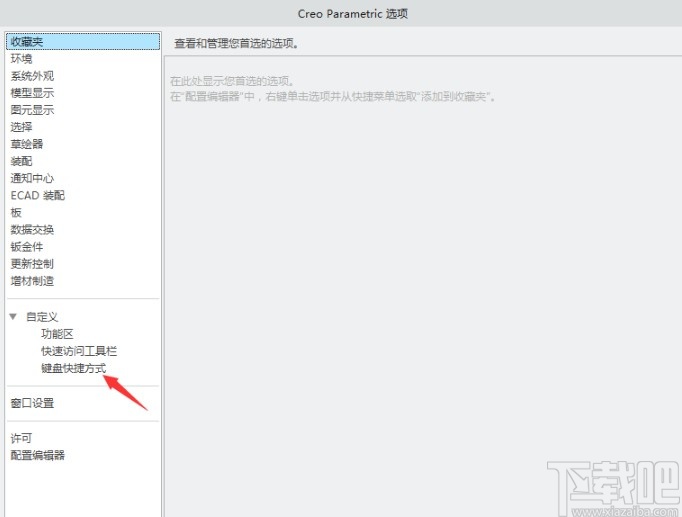Select 增材制造 category

(32, 281)
